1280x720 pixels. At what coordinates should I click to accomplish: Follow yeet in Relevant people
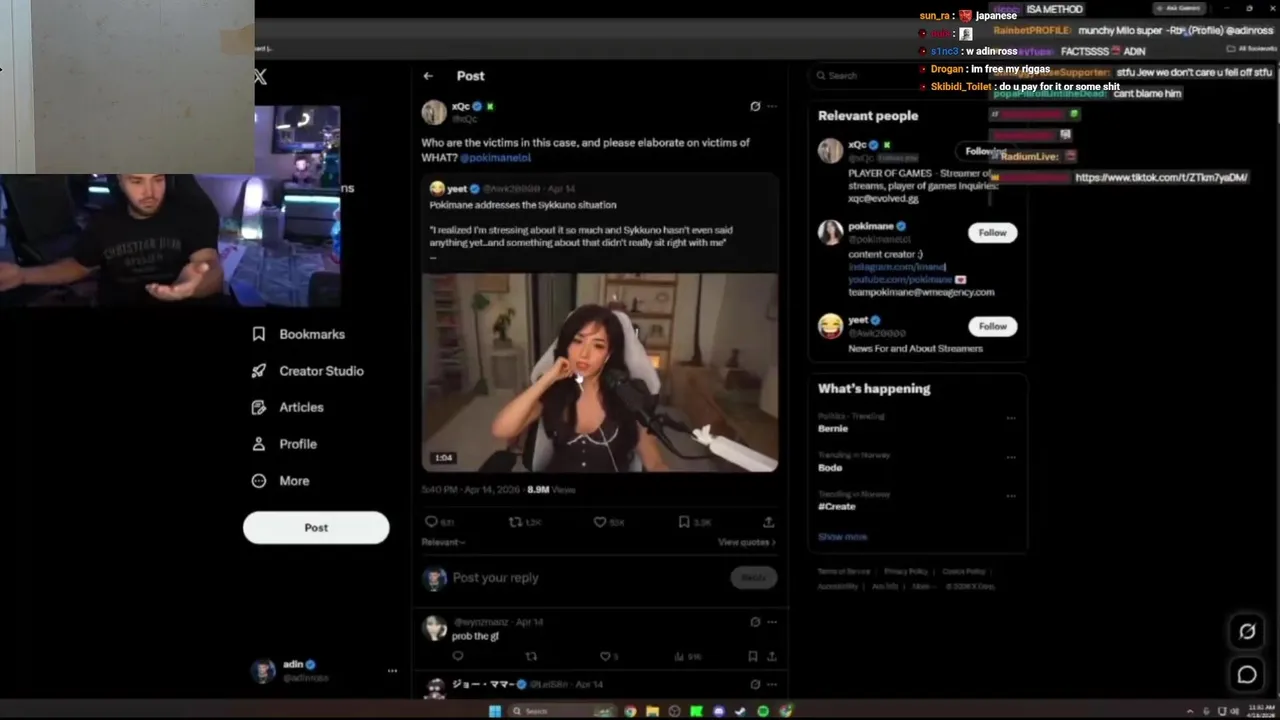click(992, 326)
